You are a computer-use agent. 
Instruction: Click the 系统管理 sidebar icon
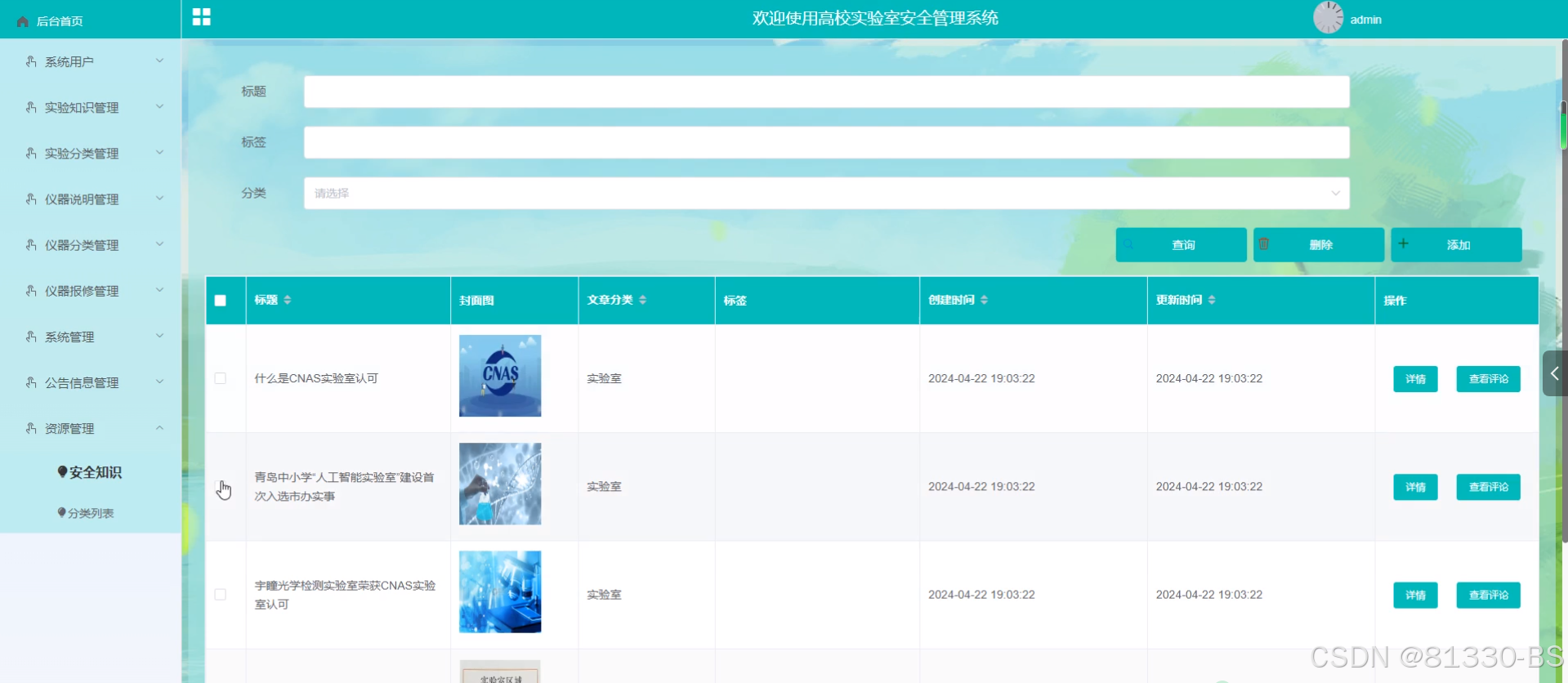click(31, 336)
